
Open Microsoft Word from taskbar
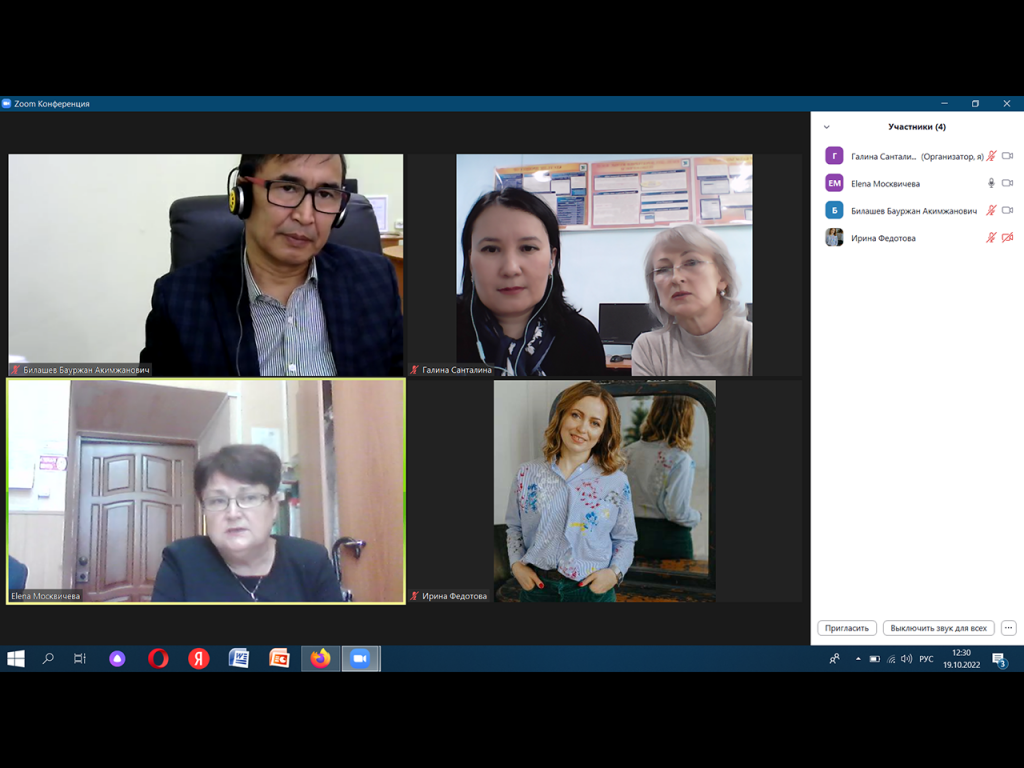coord(239,658)
